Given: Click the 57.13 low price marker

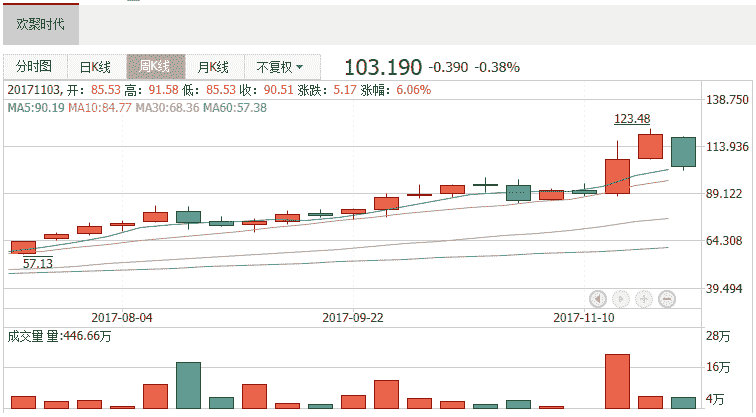Looking at the screenshot, I should 38,263.
